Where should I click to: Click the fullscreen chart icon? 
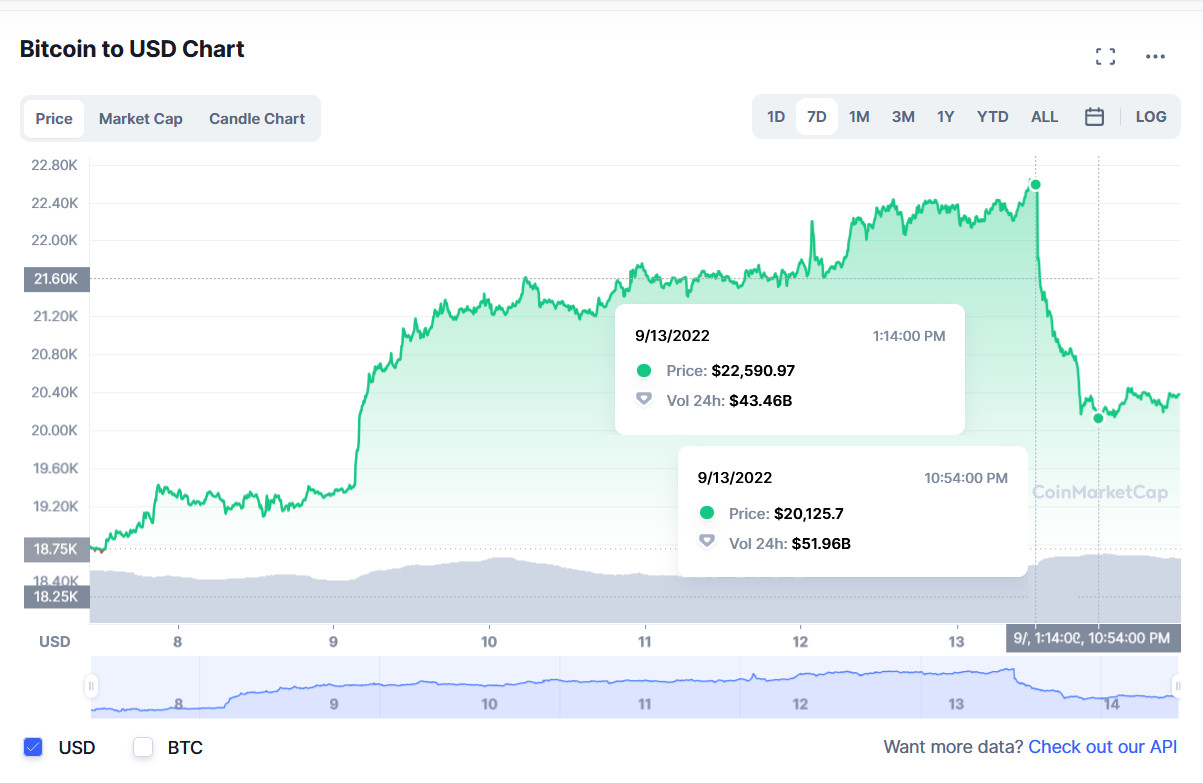[1105, 56]
